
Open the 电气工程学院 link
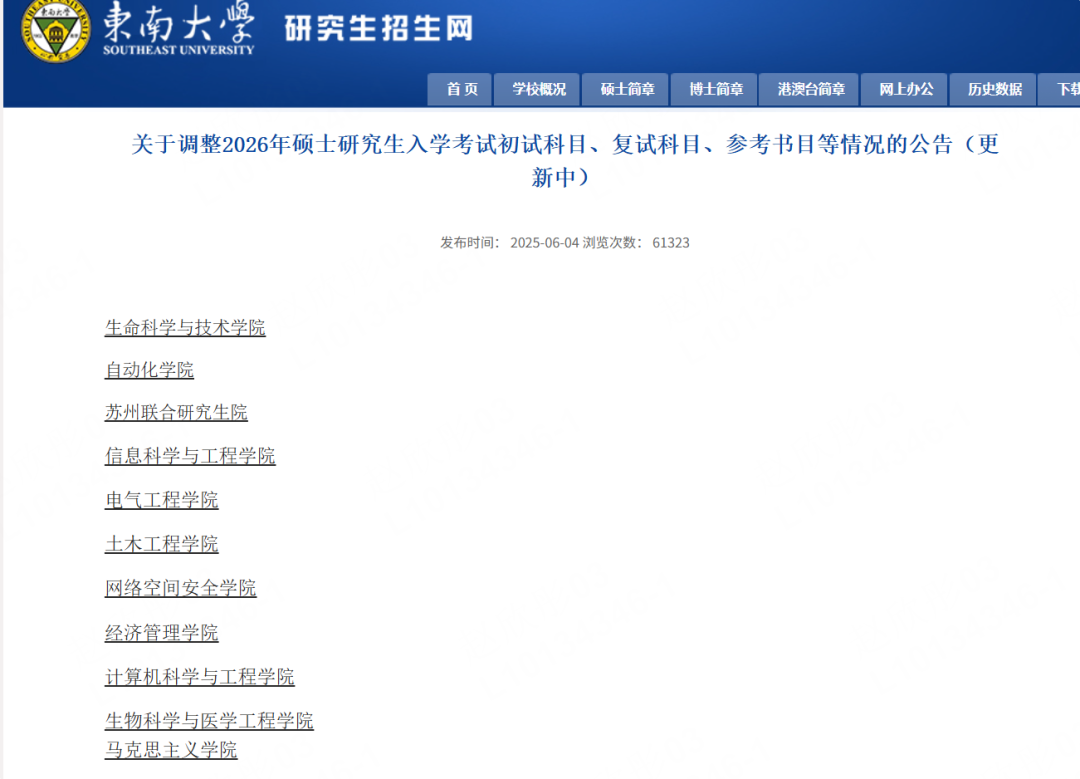162,500
